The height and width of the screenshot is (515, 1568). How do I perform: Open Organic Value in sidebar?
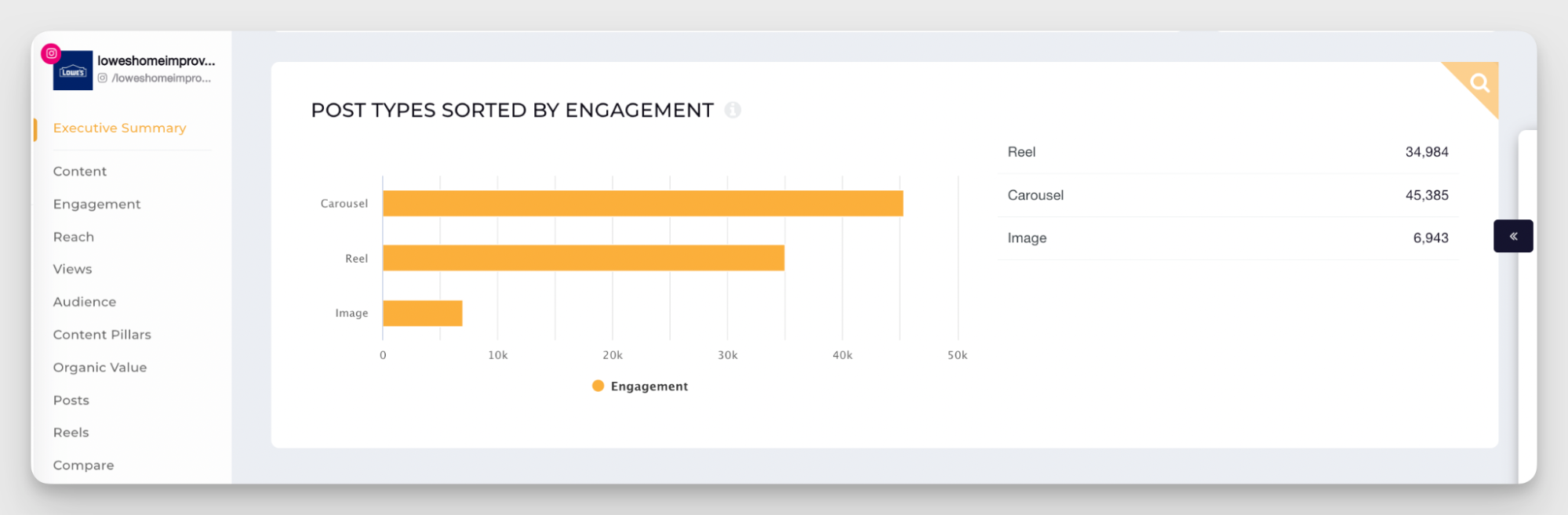click(100, 368)
